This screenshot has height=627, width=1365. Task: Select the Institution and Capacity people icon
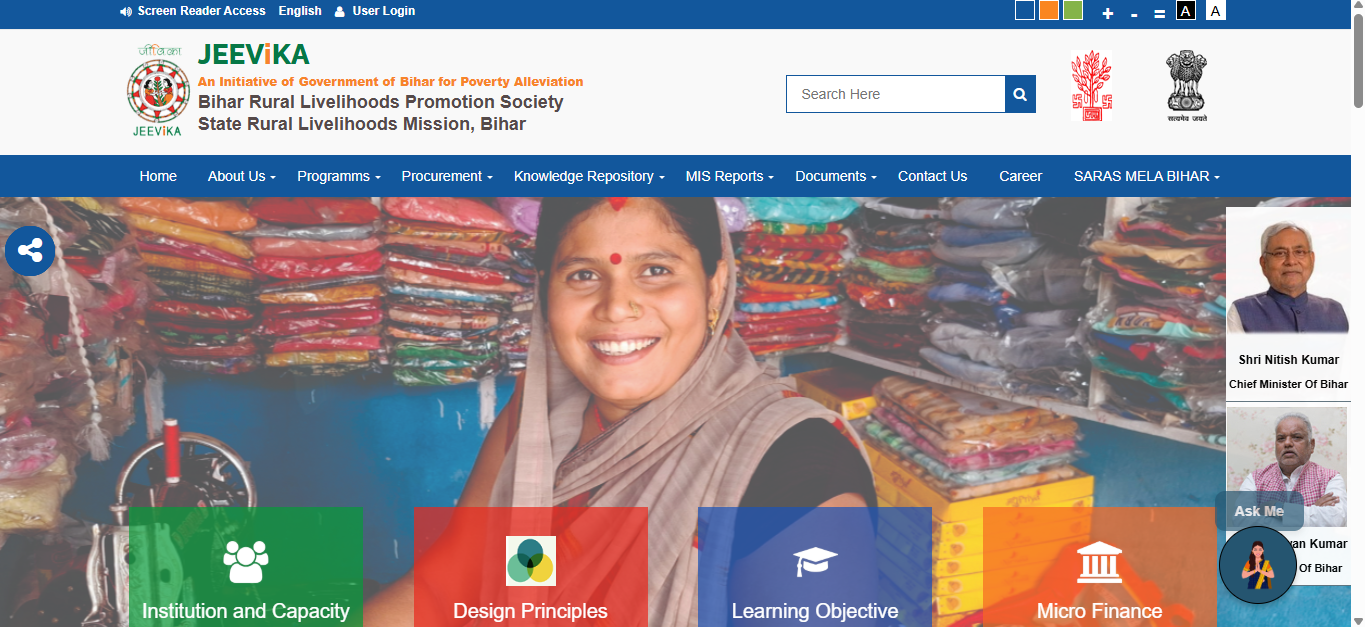coord(246,562)
